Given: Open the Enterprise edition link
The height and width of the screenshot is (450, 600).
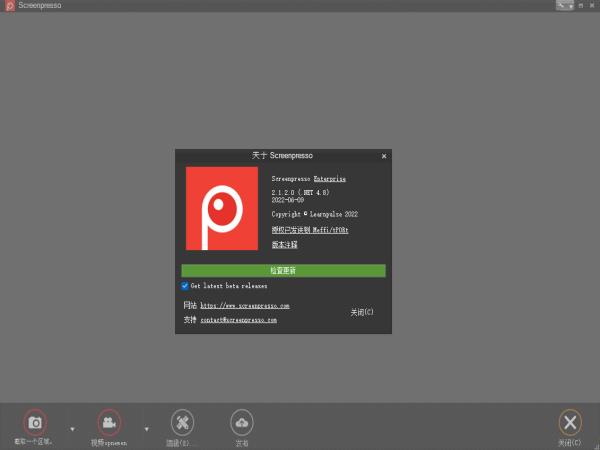Looking at the screenshot, I should point(329,179).
